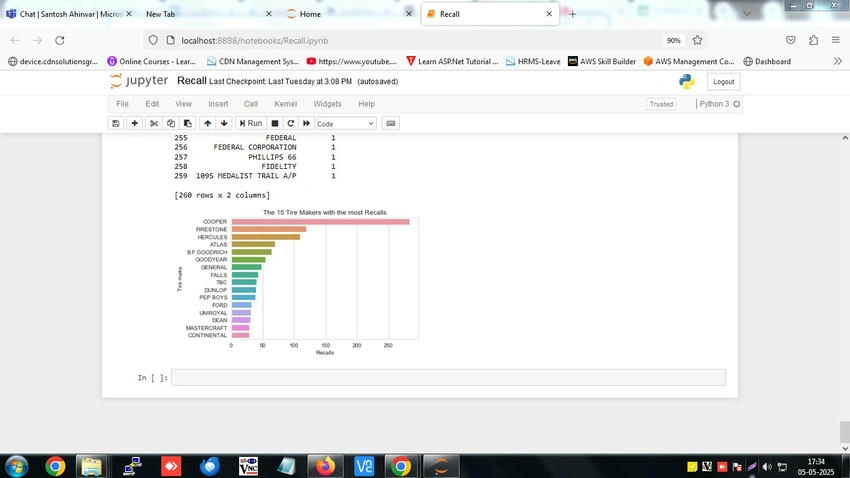Cut selected cells with scissors icon
This screenshot has height=478, width=850.
pyautogui.click(x=154, y=124)
